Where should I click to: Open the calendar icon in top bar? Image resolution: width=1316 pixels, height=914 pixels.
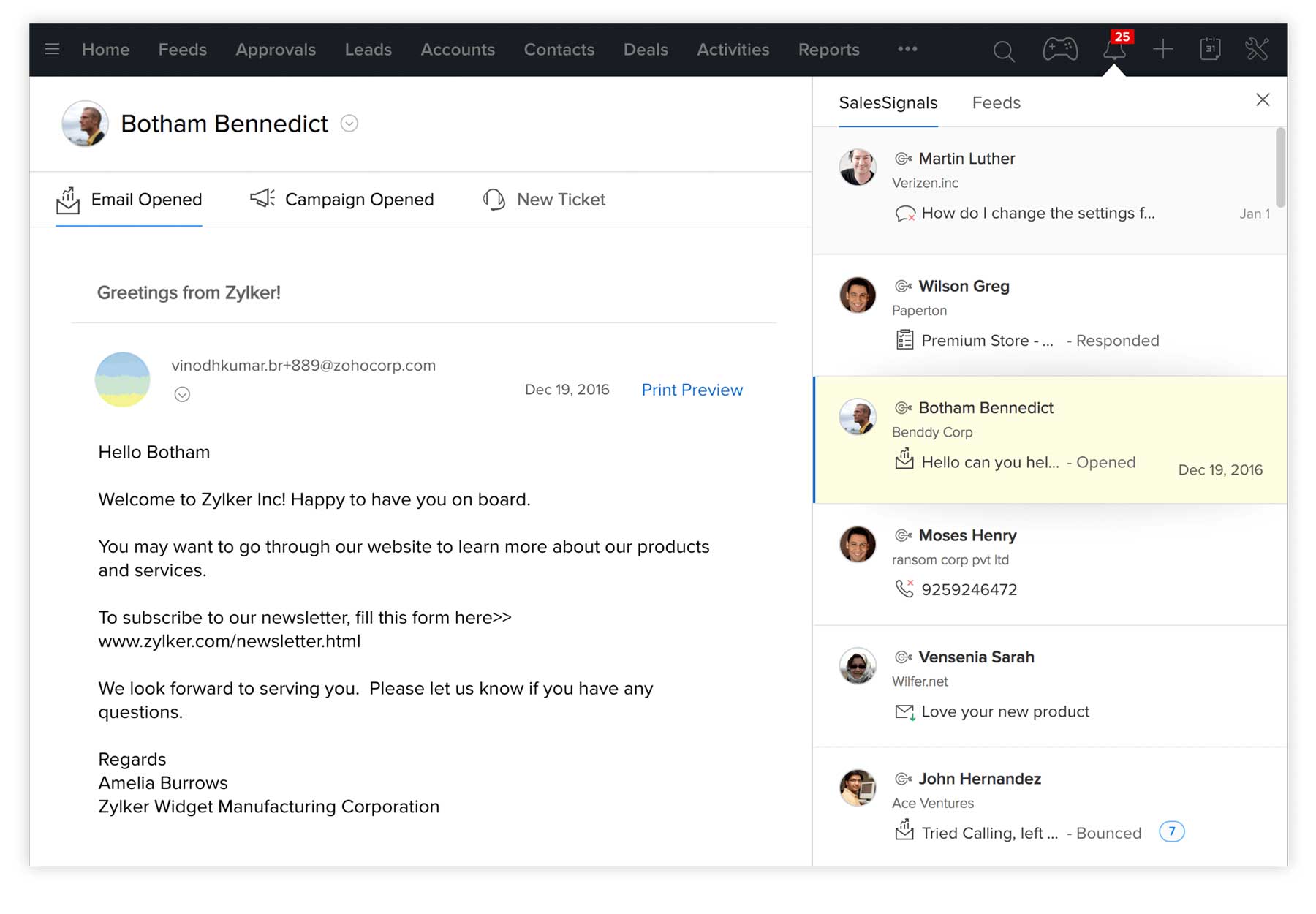click(1210, 50)
